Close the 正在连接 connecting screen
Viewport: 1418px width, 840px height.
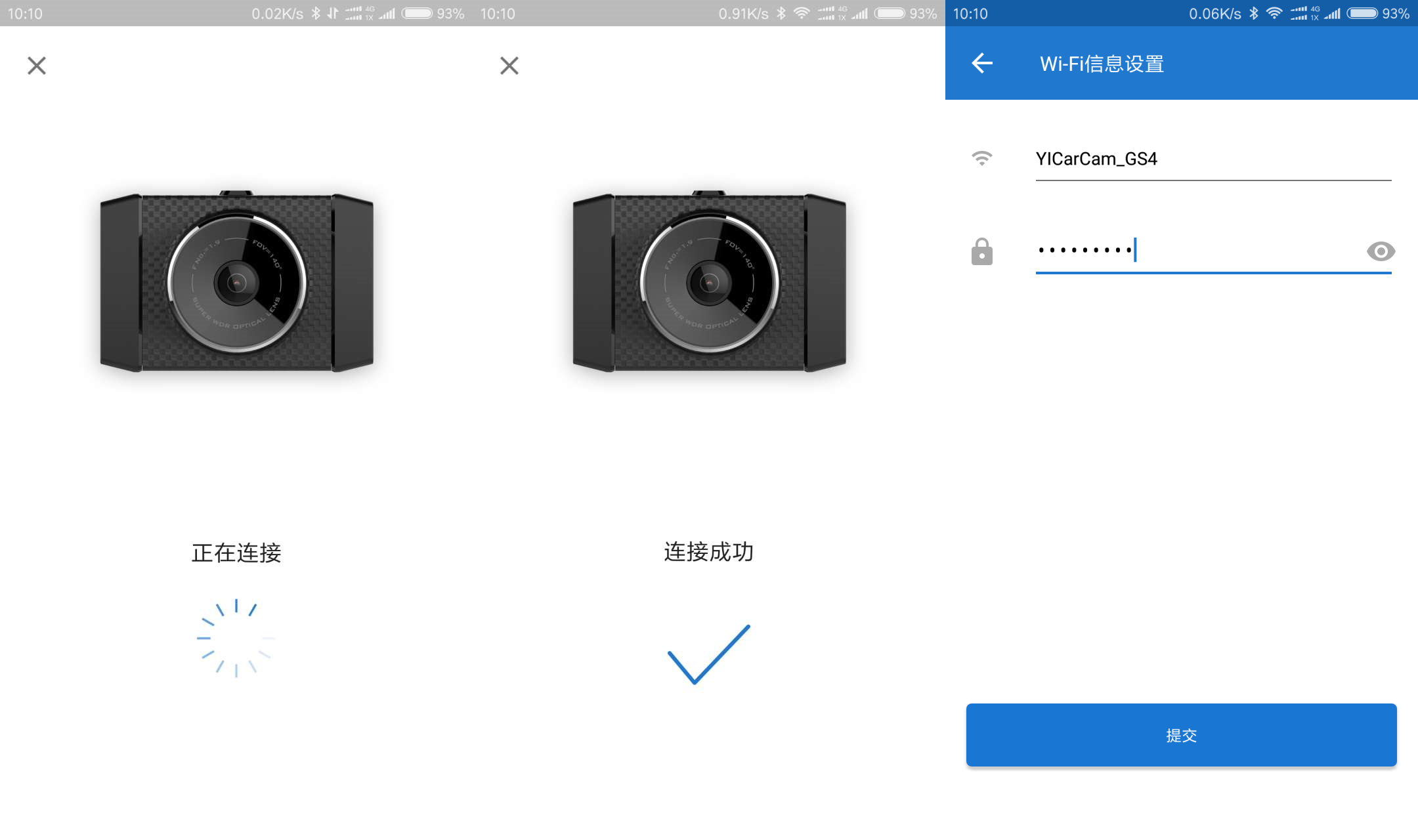37,65
